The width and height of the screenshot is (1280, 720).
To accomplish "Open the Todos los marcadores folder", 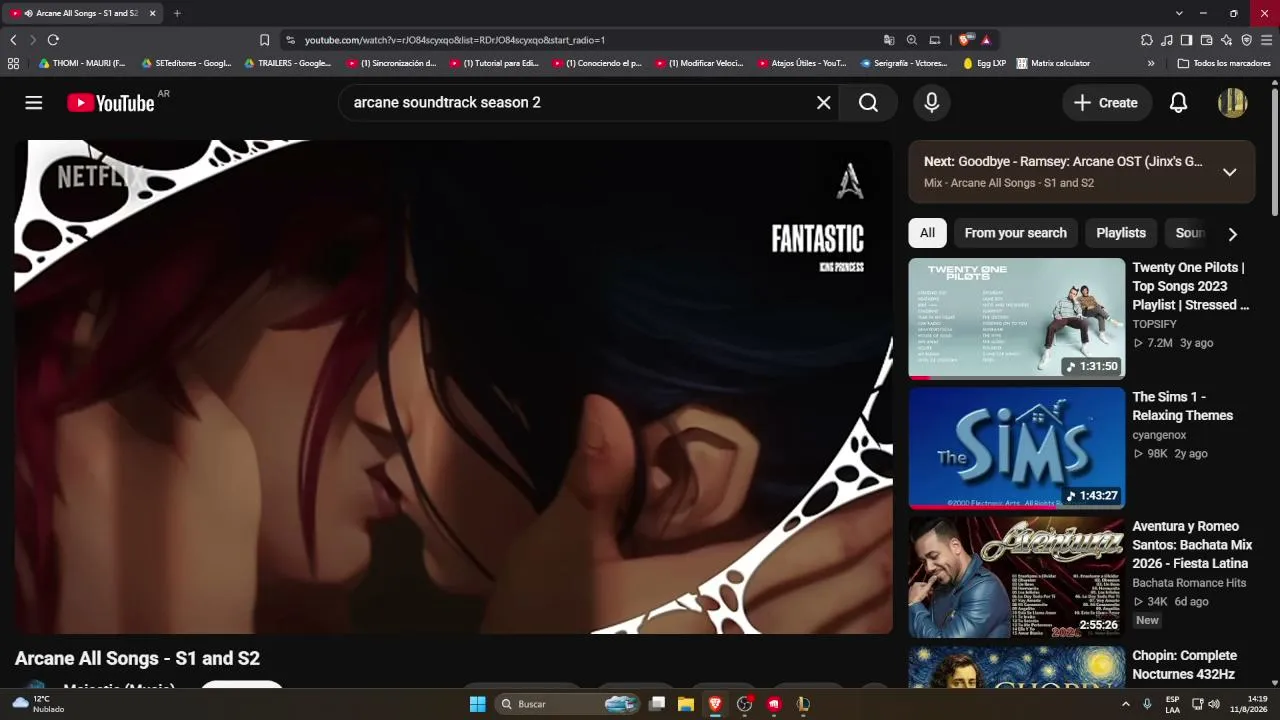I will [1224, 63].
